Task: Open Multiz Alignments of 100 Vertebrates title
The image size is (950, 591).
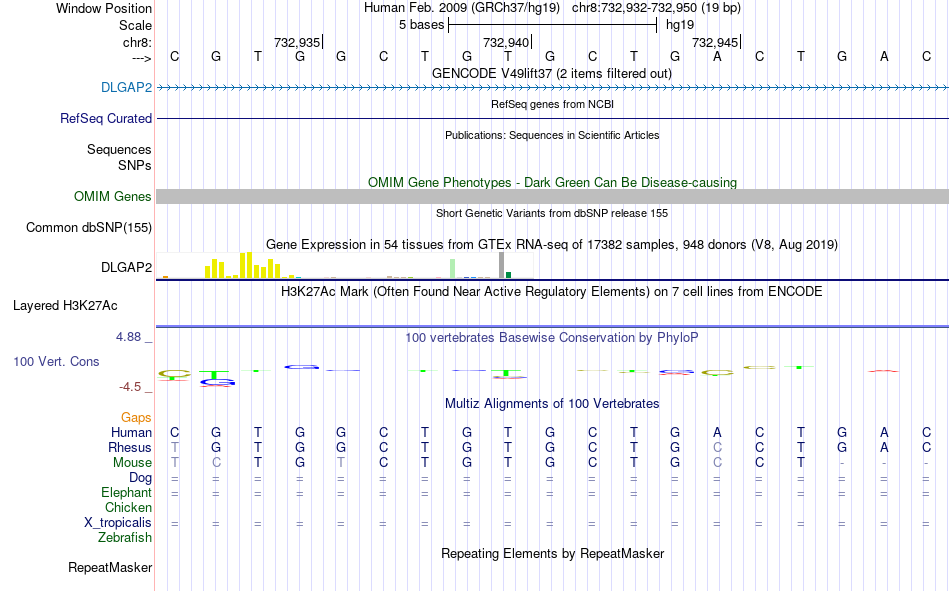Action: [x=552, y=404]
